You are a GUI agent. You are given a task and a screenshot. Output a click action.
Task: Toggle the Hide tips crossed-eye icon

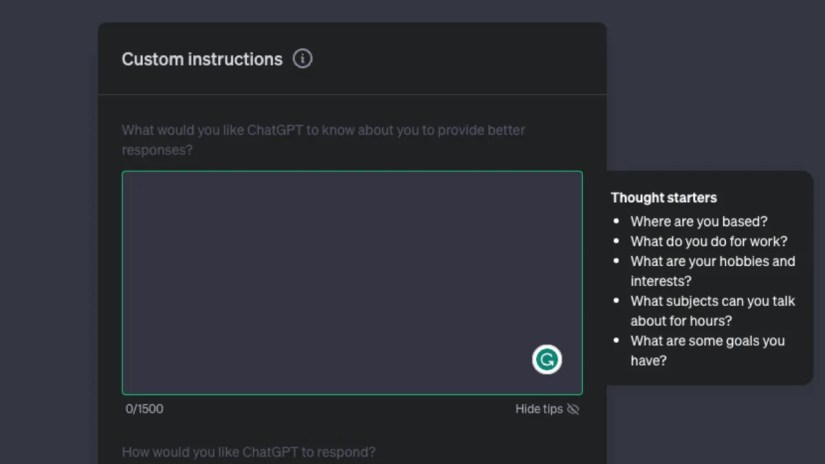pyautogui.click(x=573, y=409)
